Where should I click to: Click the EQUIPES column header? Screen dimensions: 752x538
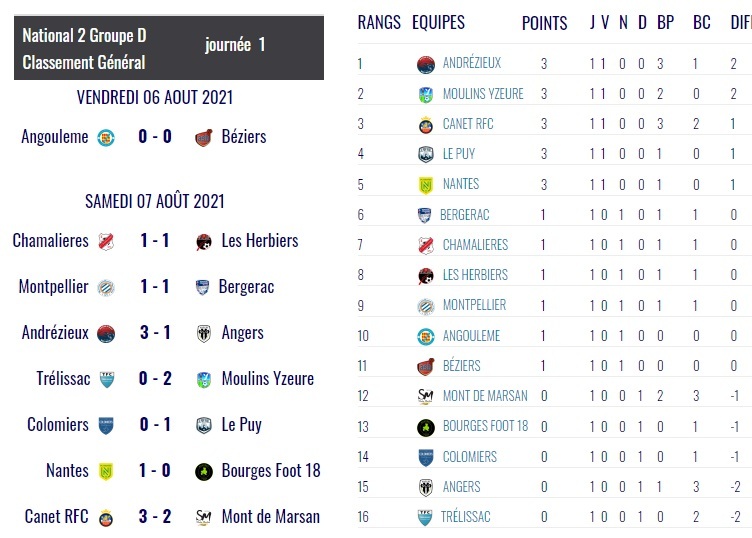(x=438, y=22)
